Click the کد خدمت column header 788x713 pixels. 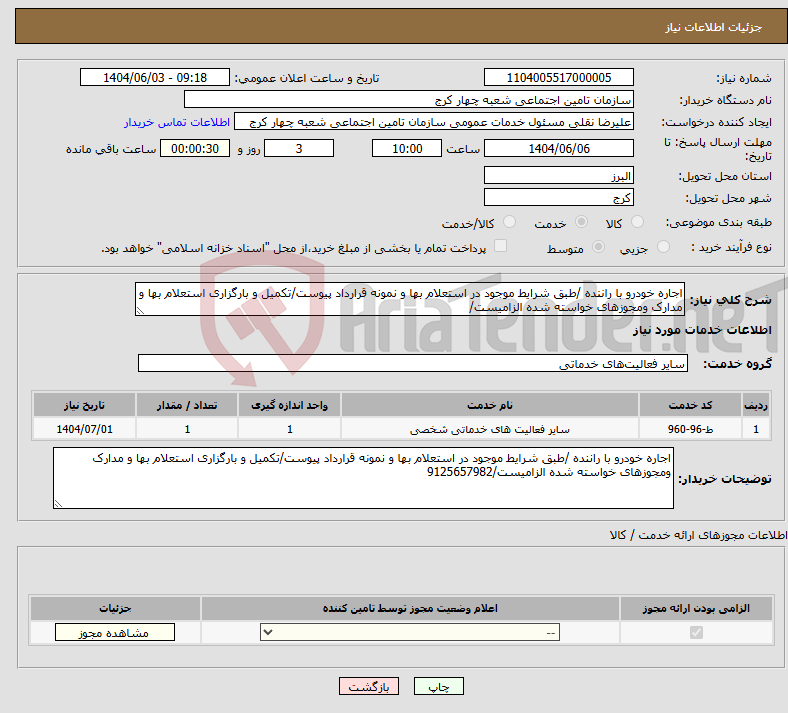[691, 405]
